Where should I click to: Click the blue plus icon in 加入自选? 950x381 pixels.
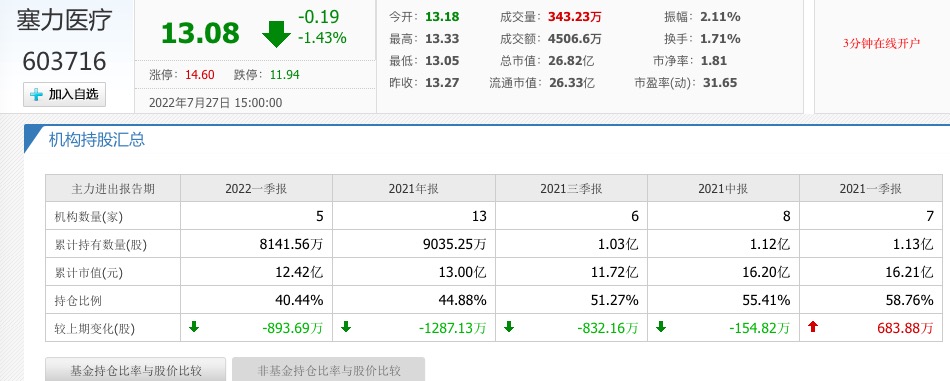click(x=36, y=94)
